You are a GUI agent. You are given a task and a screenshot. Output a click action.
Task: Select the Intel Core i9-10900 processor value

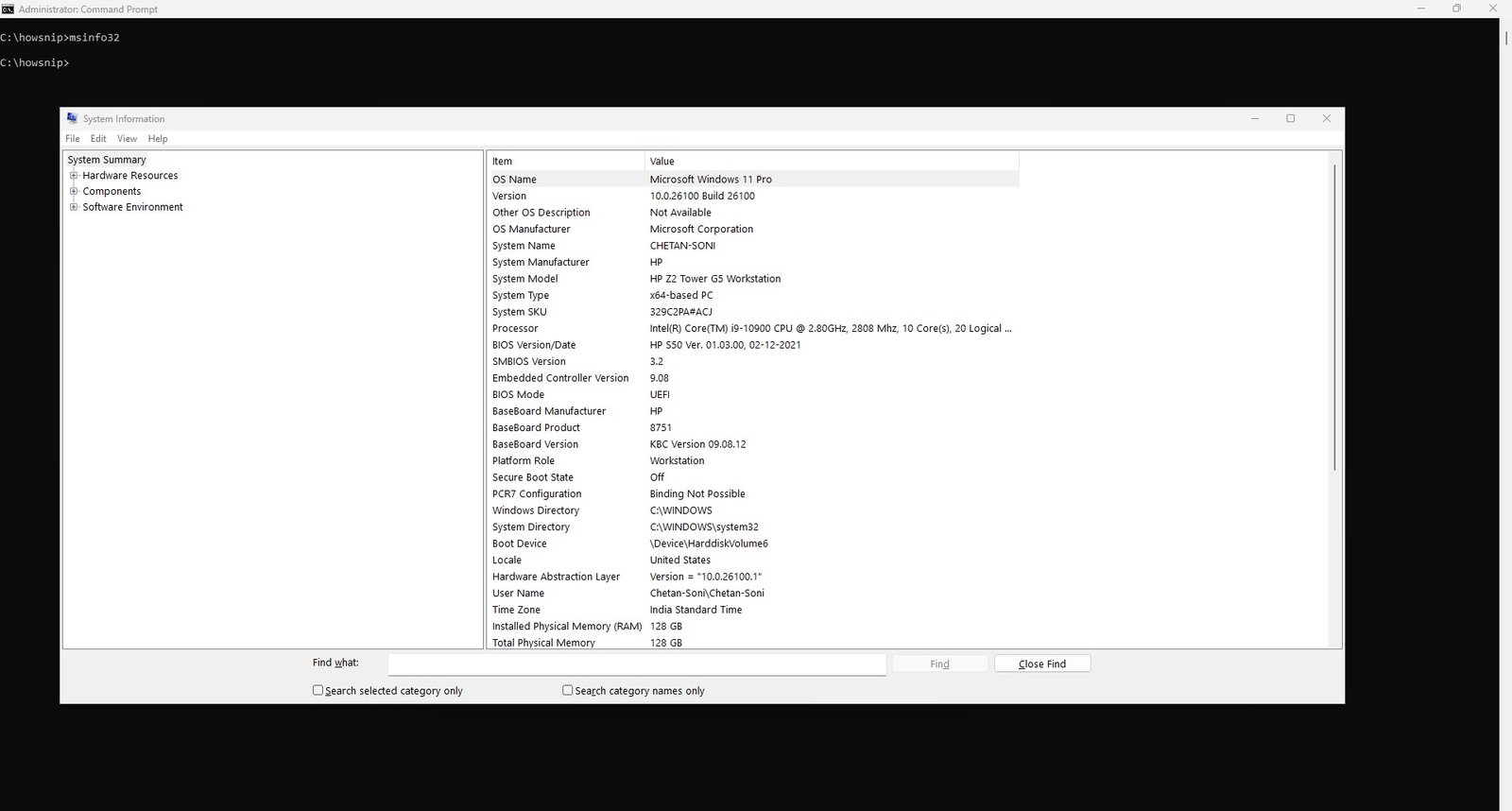point(831,328)
